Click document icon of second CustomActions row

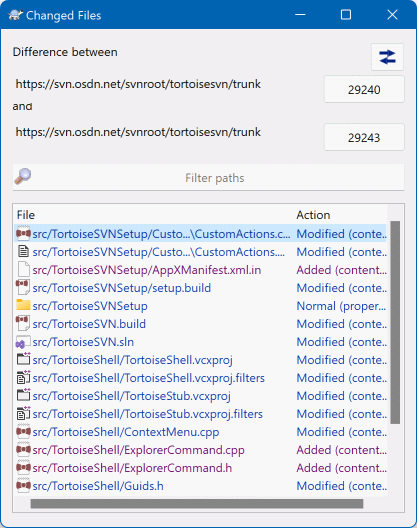click(23, 252)
